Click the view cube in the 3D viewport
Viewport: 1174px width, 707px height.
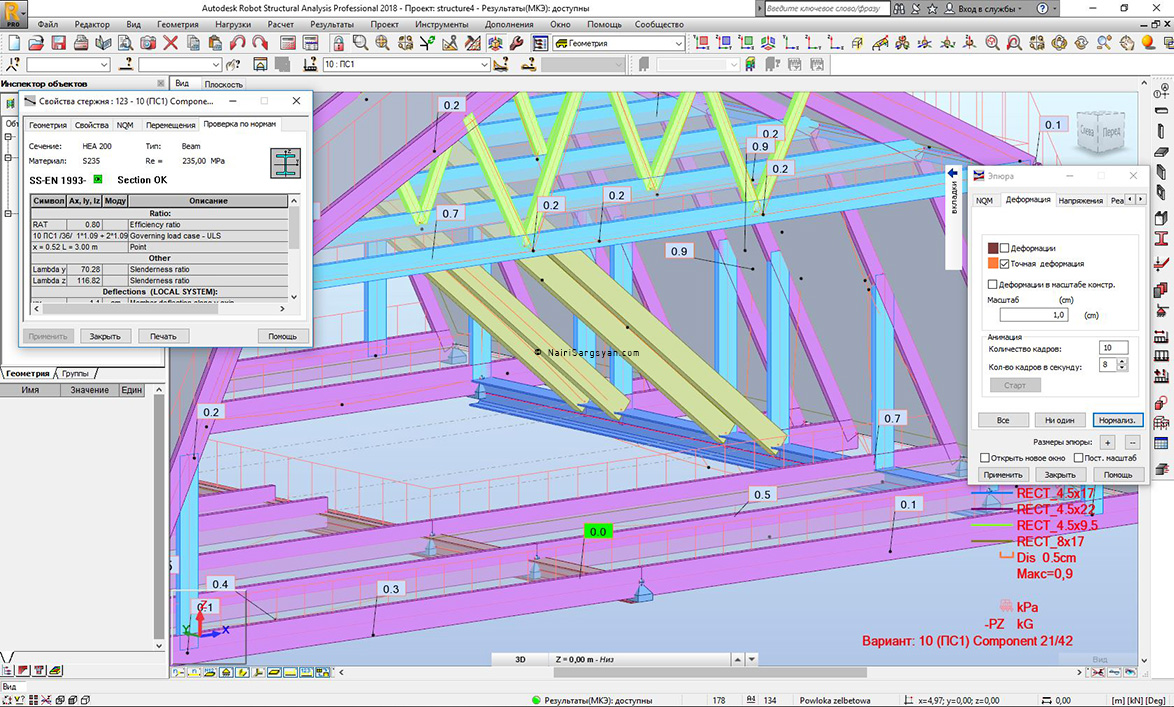tap(1100, 133)
